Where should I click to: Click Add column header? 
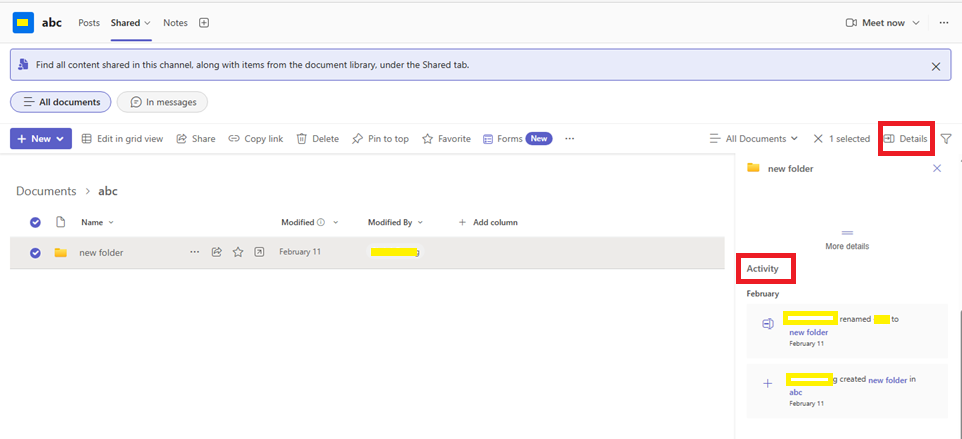coord(488,223)
